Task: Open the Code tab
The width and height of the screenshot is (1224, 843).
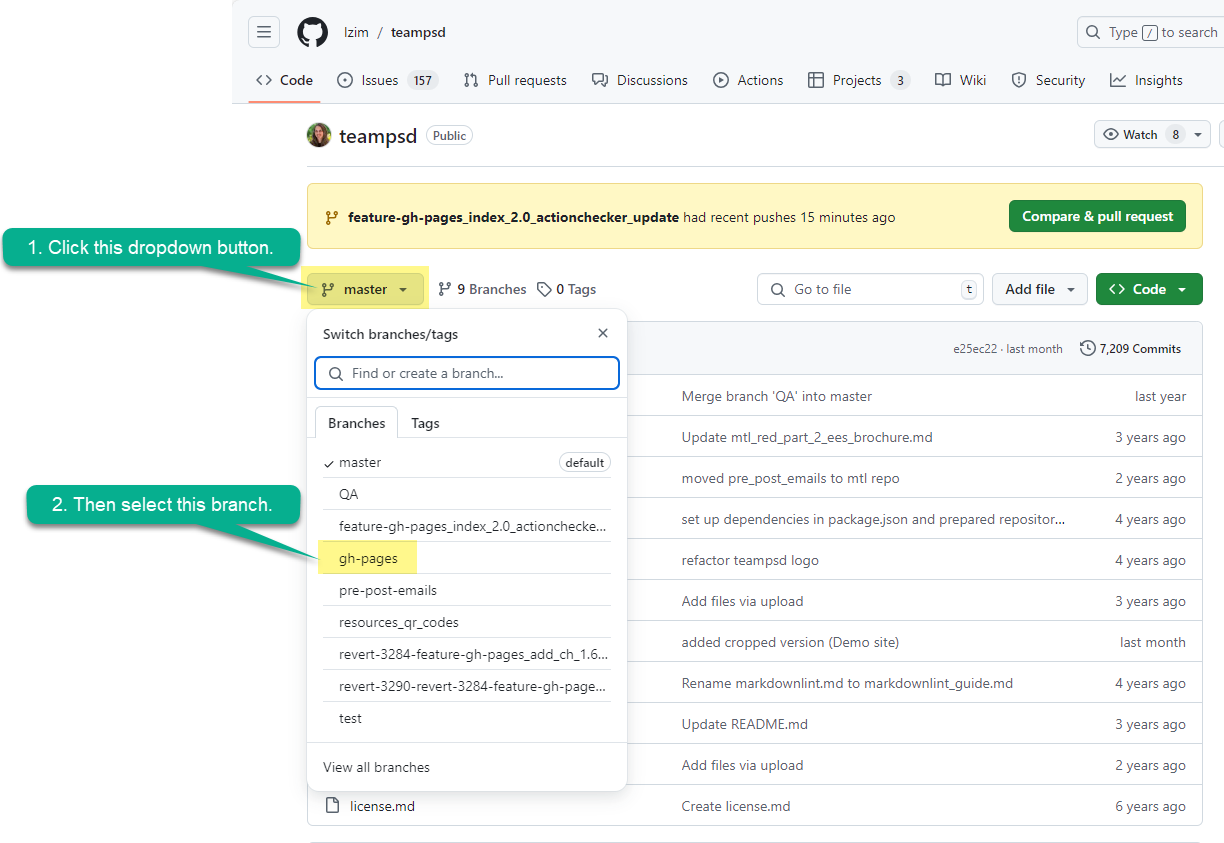Action: click(x=284, y=80)
